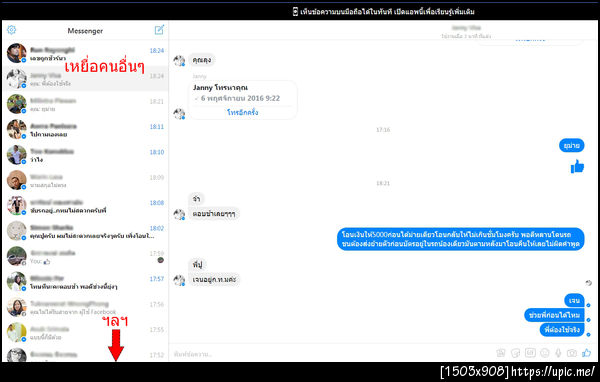Click 'โทรอีกครั้ง' call again link
This screenshot has height=382, width=600.
point(243,112)
